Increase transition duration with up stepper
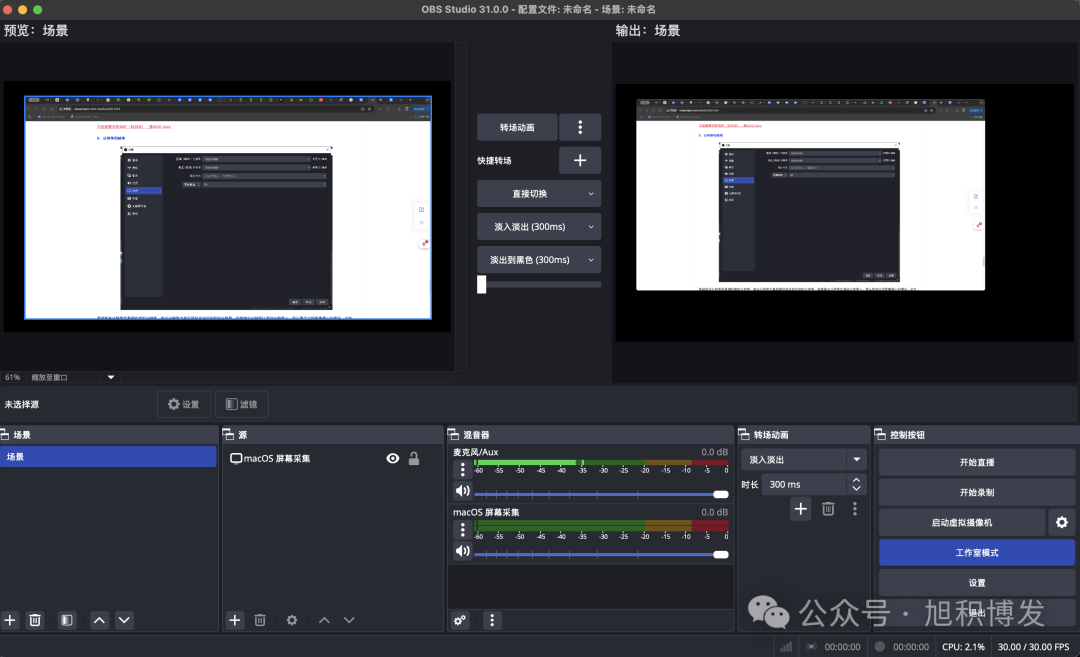The width and height of the screenshot is (1080, 657). tap(856, 480)
